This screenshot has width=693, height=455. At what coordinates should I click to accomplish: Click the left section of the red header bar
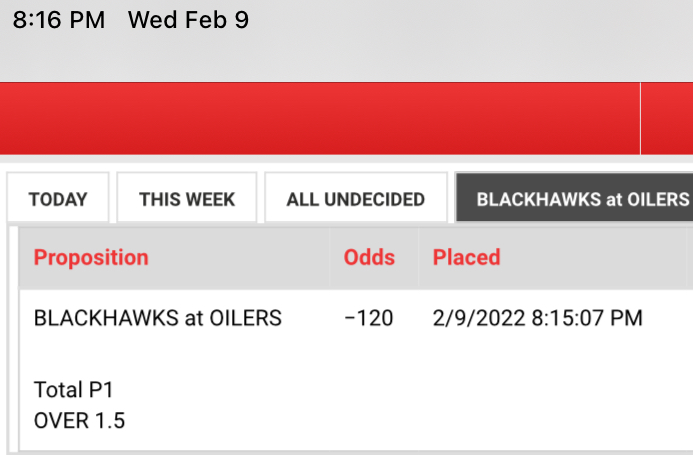[x=320, y=118]
